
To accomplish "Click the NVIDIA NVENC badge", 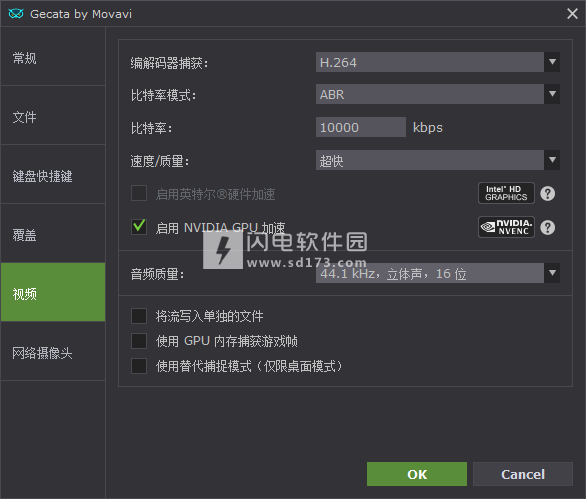I will click(x=506, y=227).
